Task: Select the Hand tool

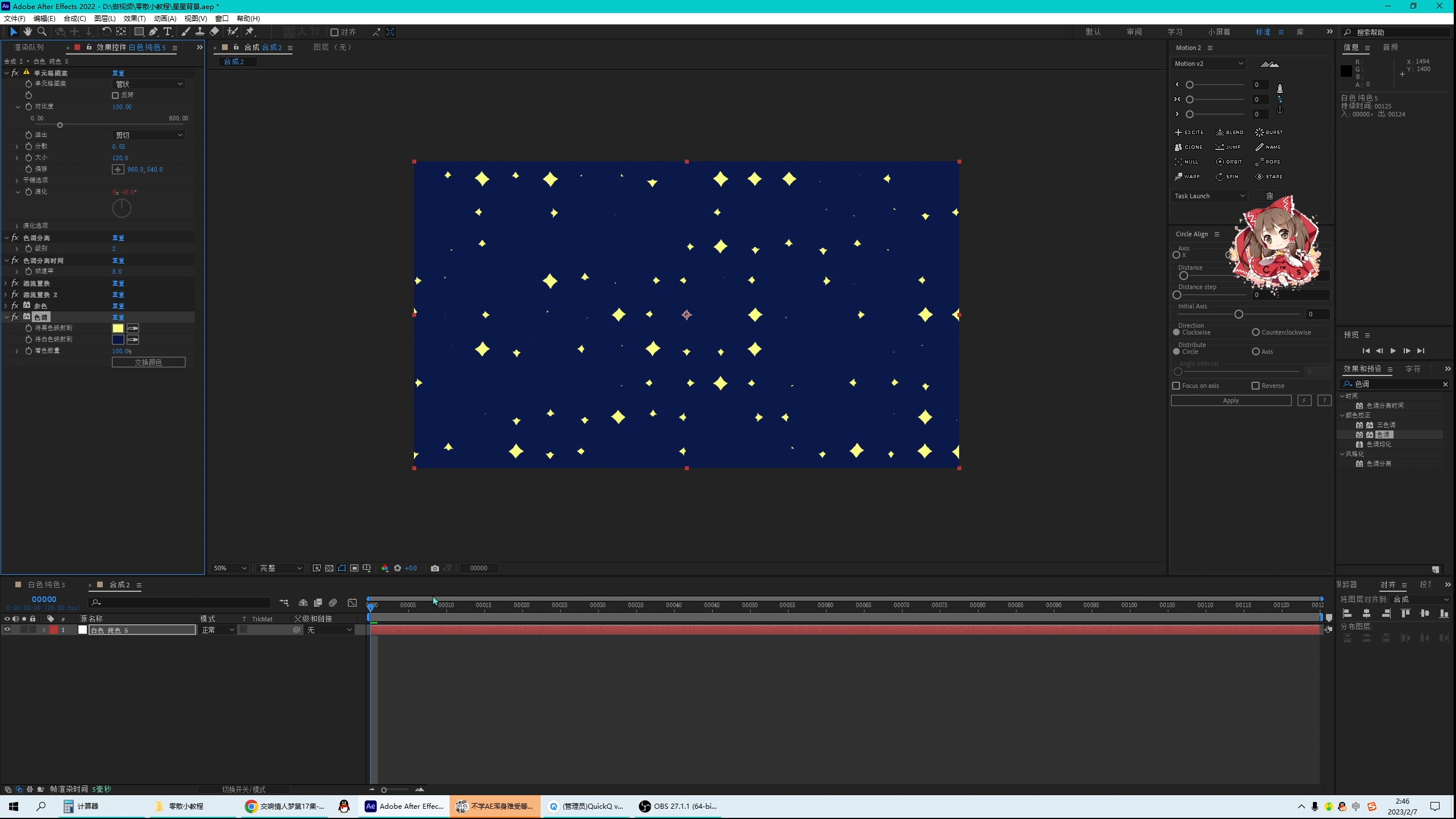Action: 27,32
